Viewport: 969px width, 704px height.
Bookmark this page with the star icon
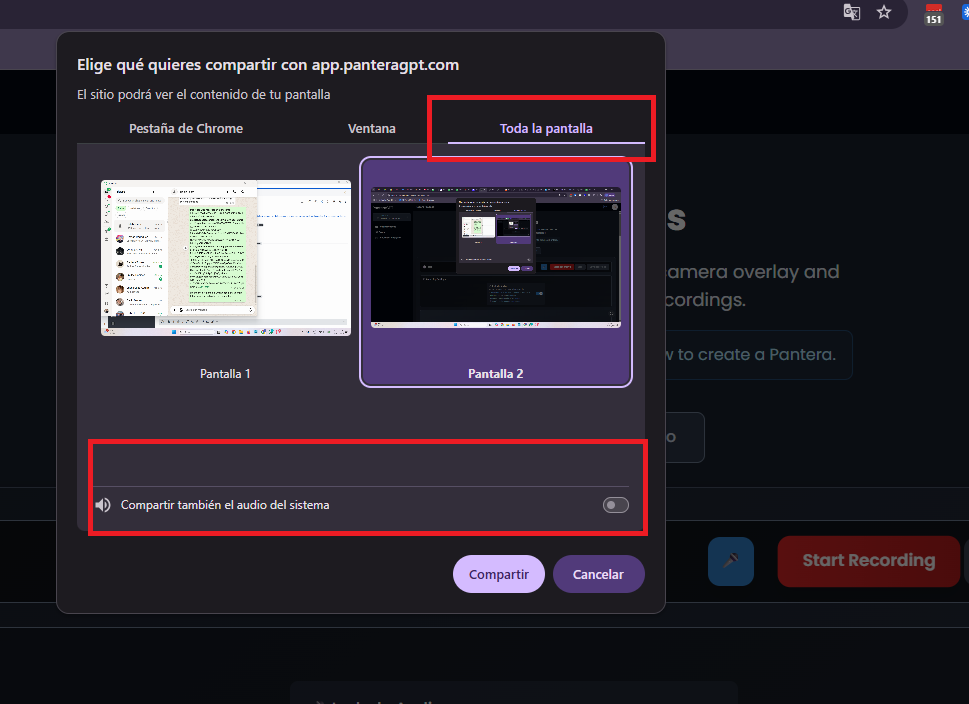point(884,12)
